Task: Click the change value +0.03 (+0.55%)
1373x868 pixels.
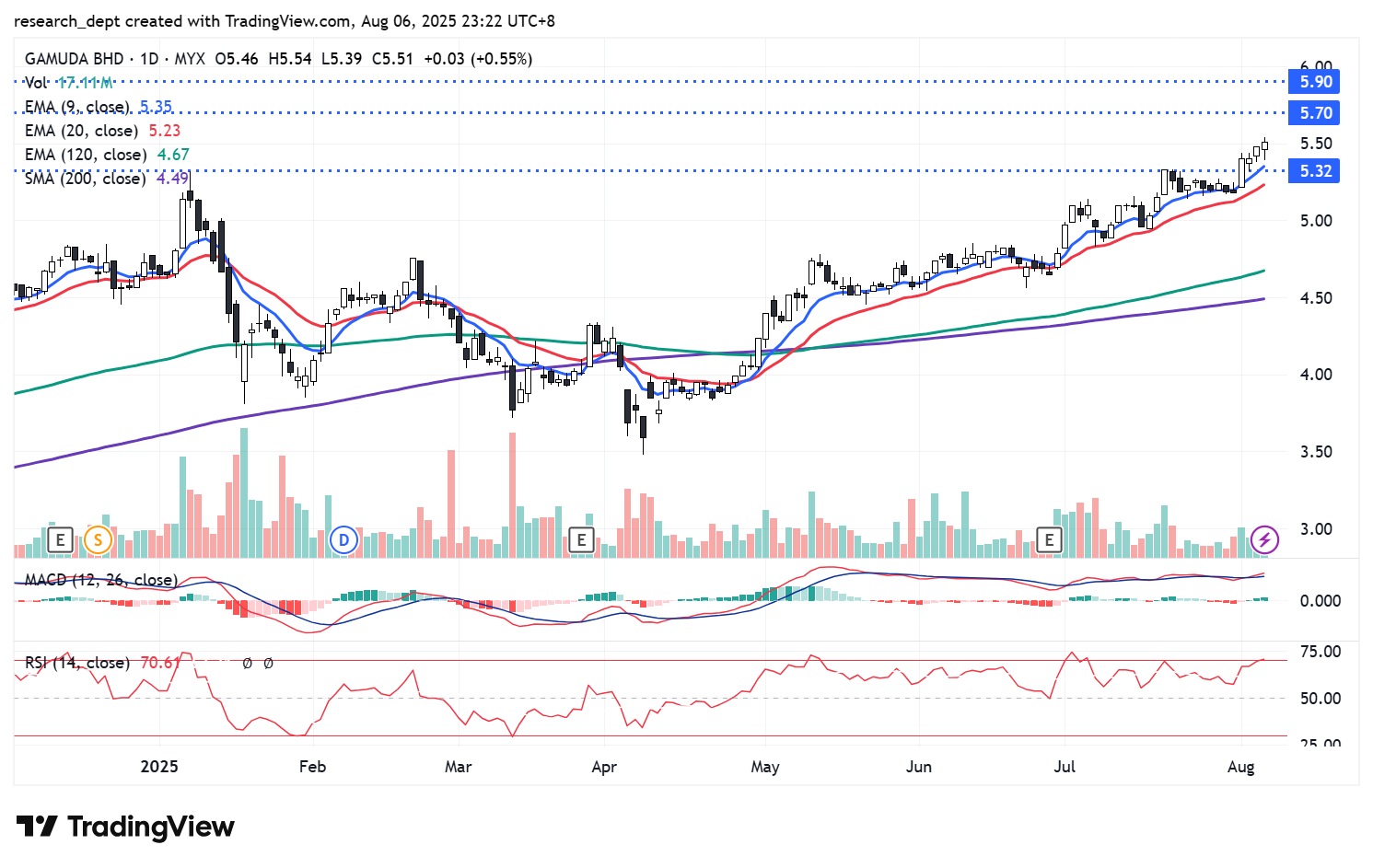Action: [478, 59]
